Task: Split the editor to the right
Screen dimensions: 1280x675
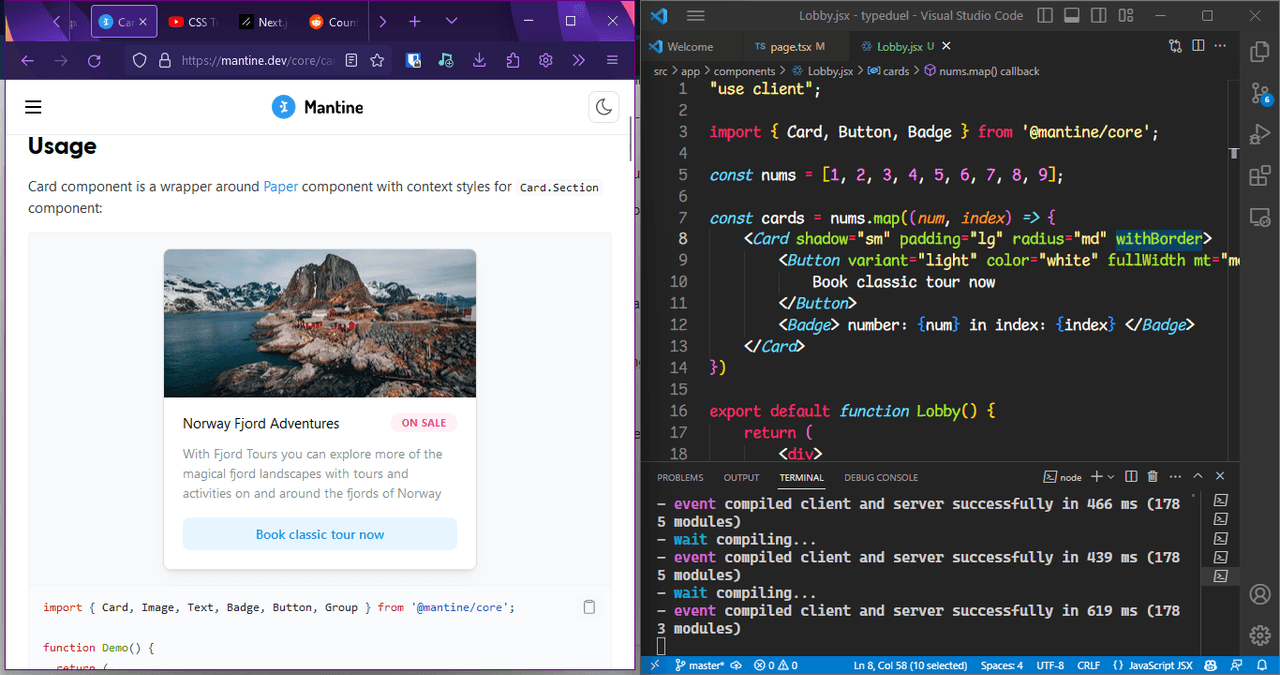Action: coord(1197,46)
